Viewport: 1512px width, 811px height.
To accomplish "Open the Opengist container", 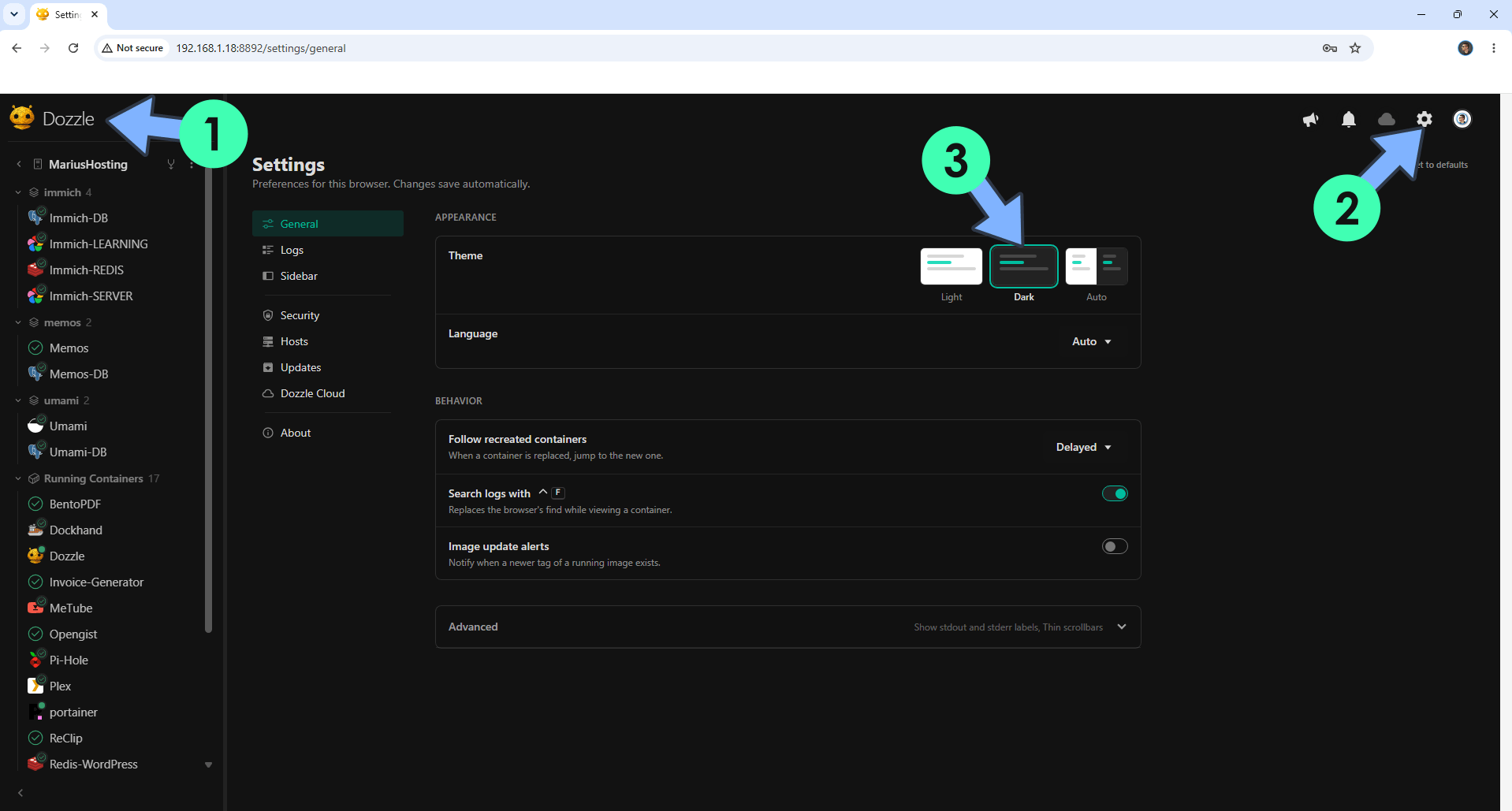I will pyautogui.click(x=73, y=634).
